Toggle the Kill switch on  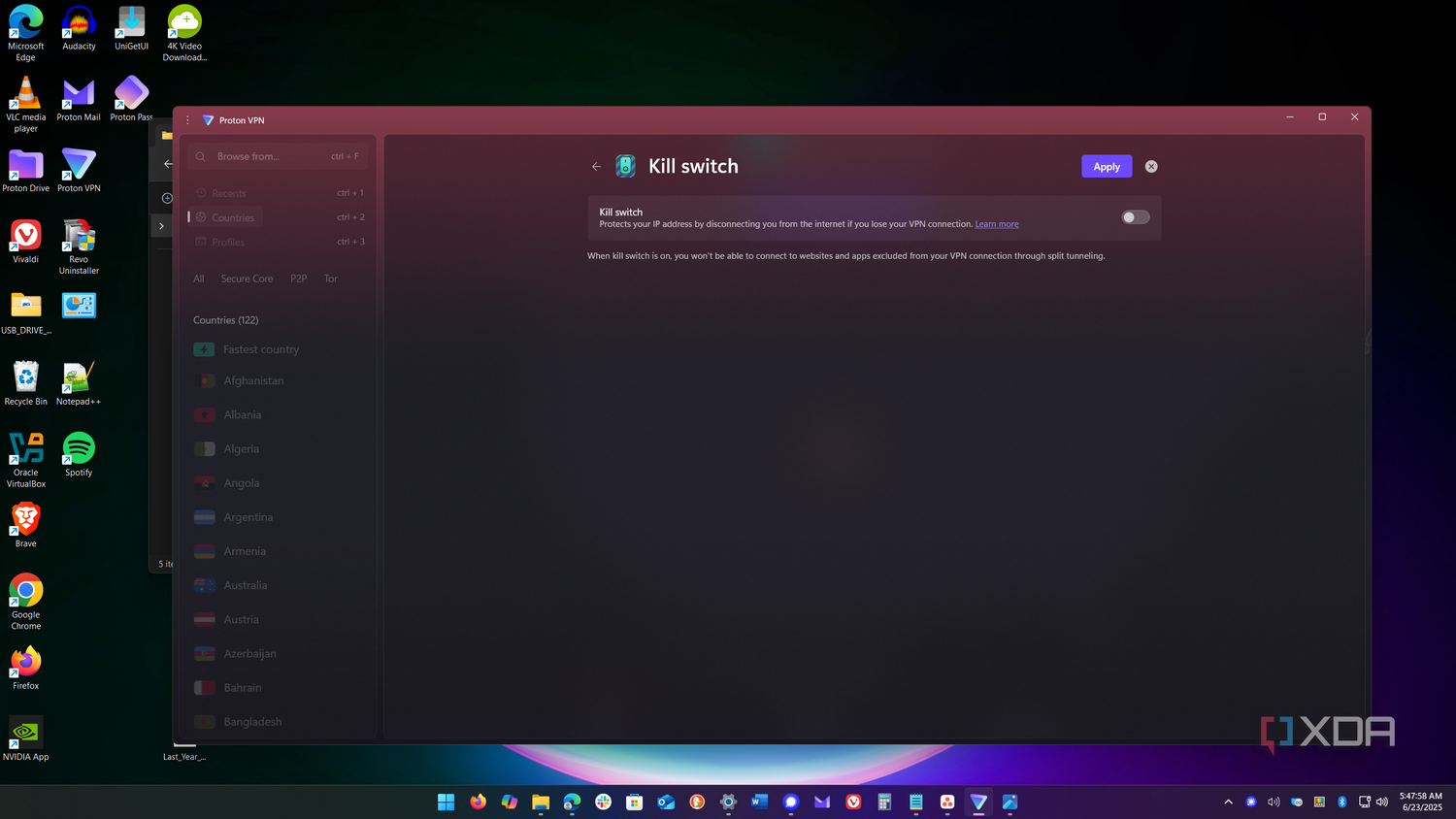[x=1136, y=217]
